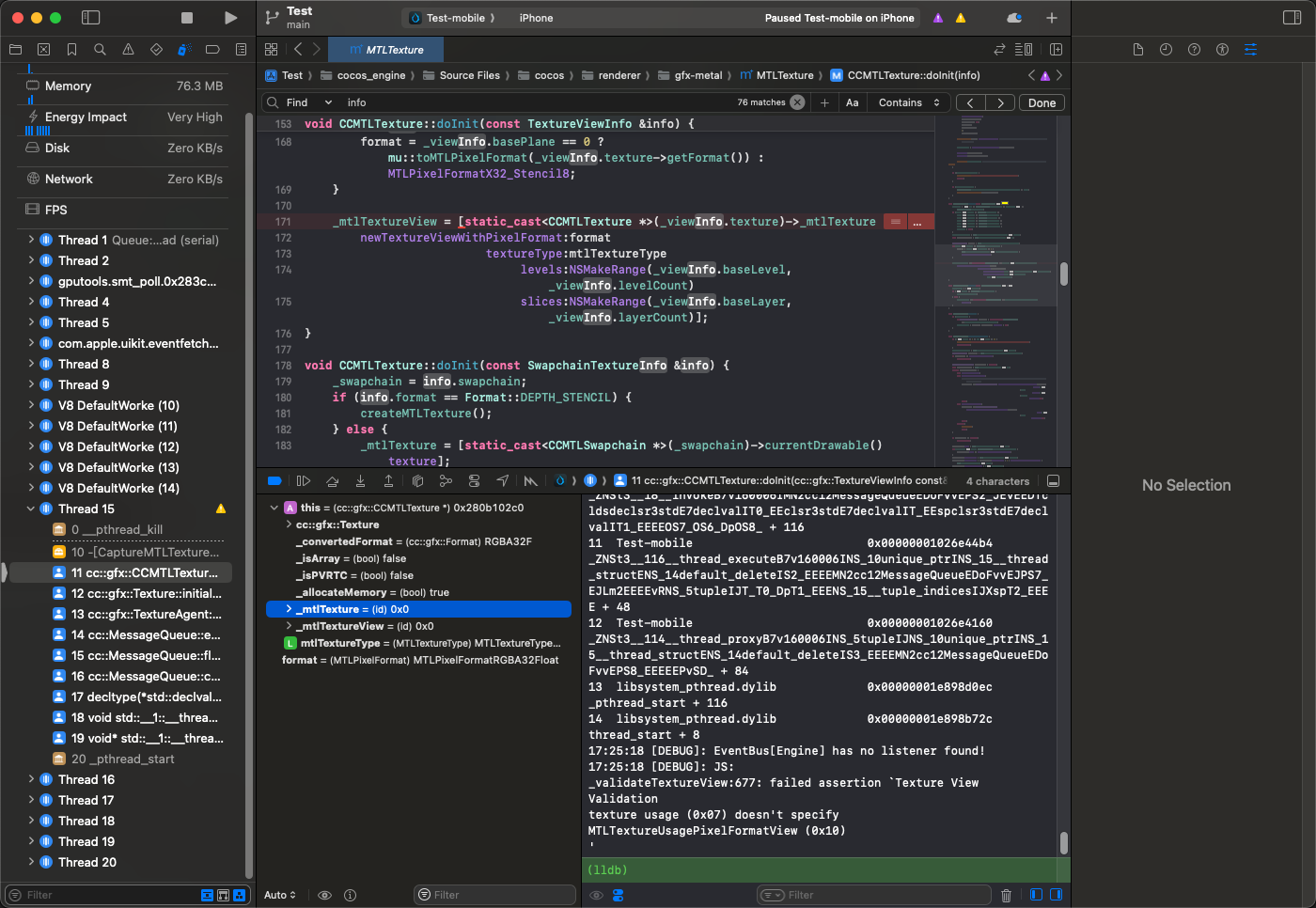
Task: Open the Breakpoint navigator tag icon
Action: [x=212, y=50]
